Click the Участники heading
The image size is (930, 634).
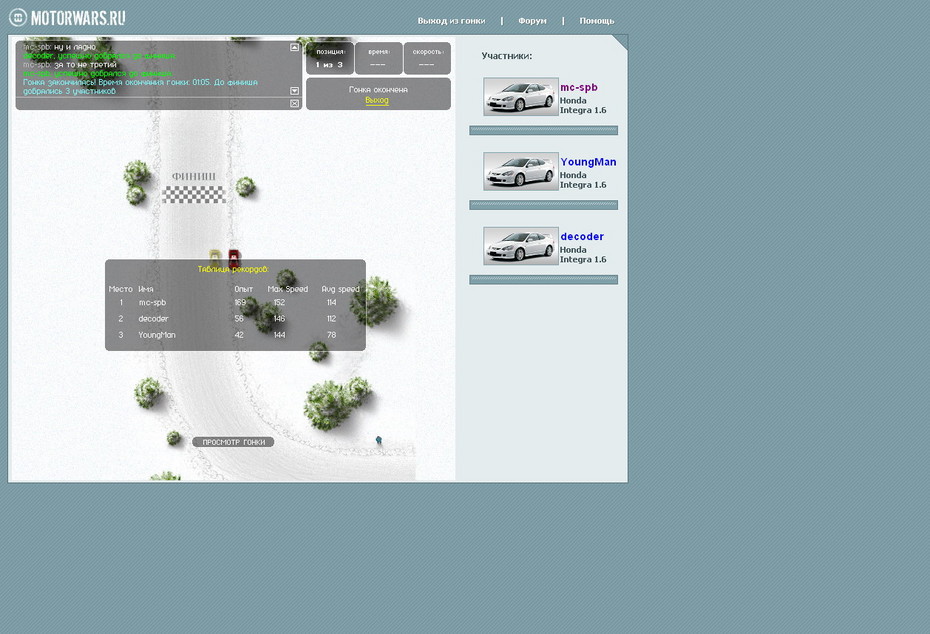point(507,56)
